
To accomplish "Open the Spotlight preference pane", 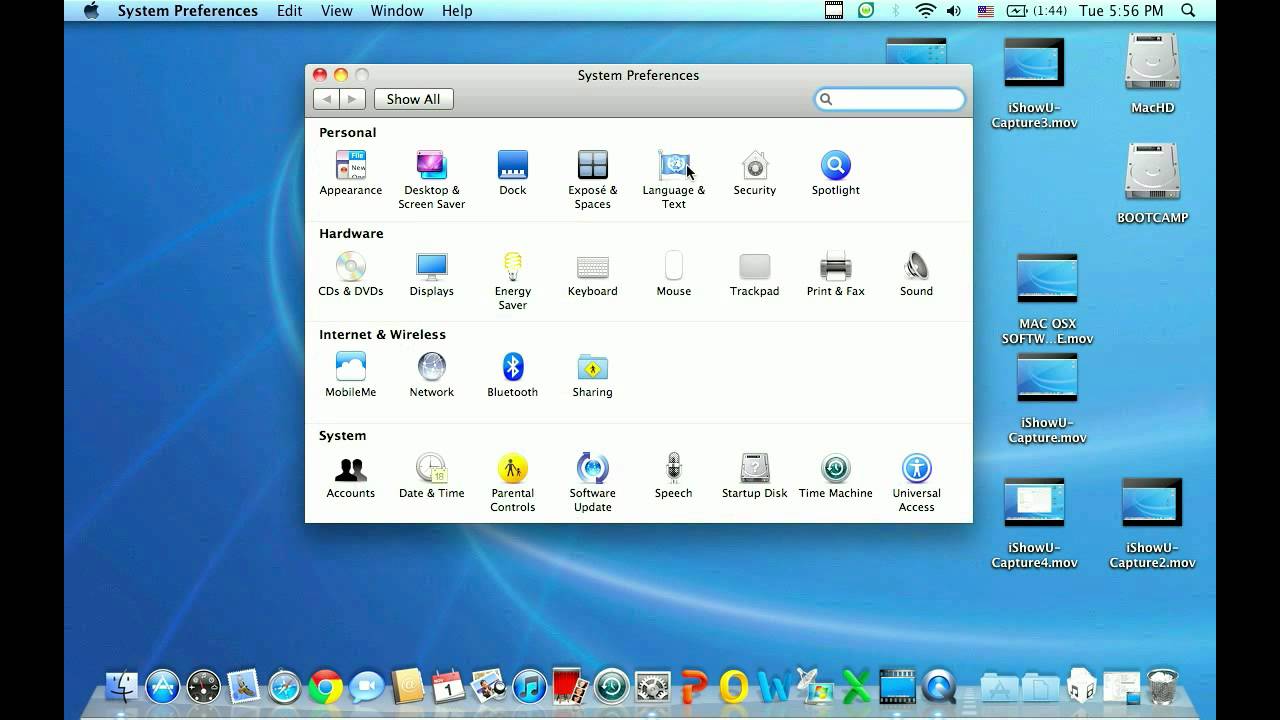I will point(835,173).
